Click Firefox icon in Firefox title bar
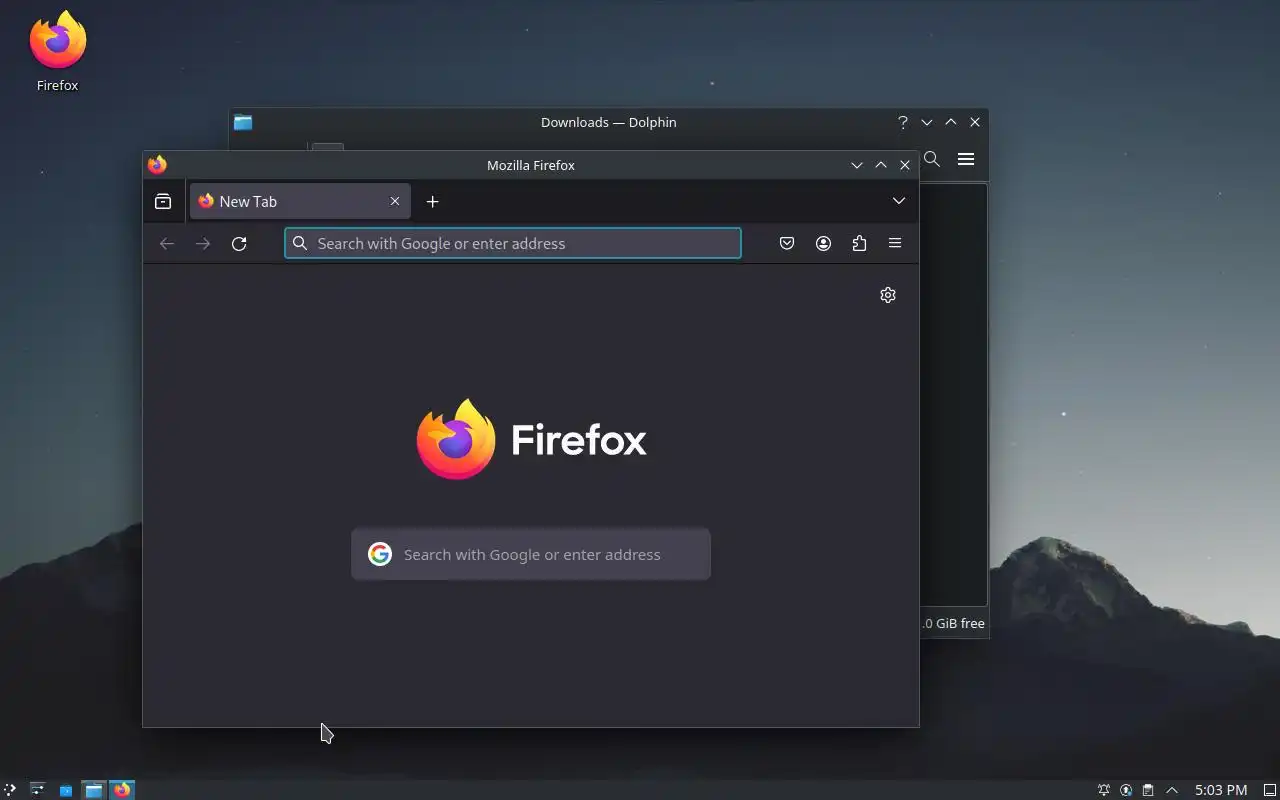The image size is (1280, 800). (157, 165)
